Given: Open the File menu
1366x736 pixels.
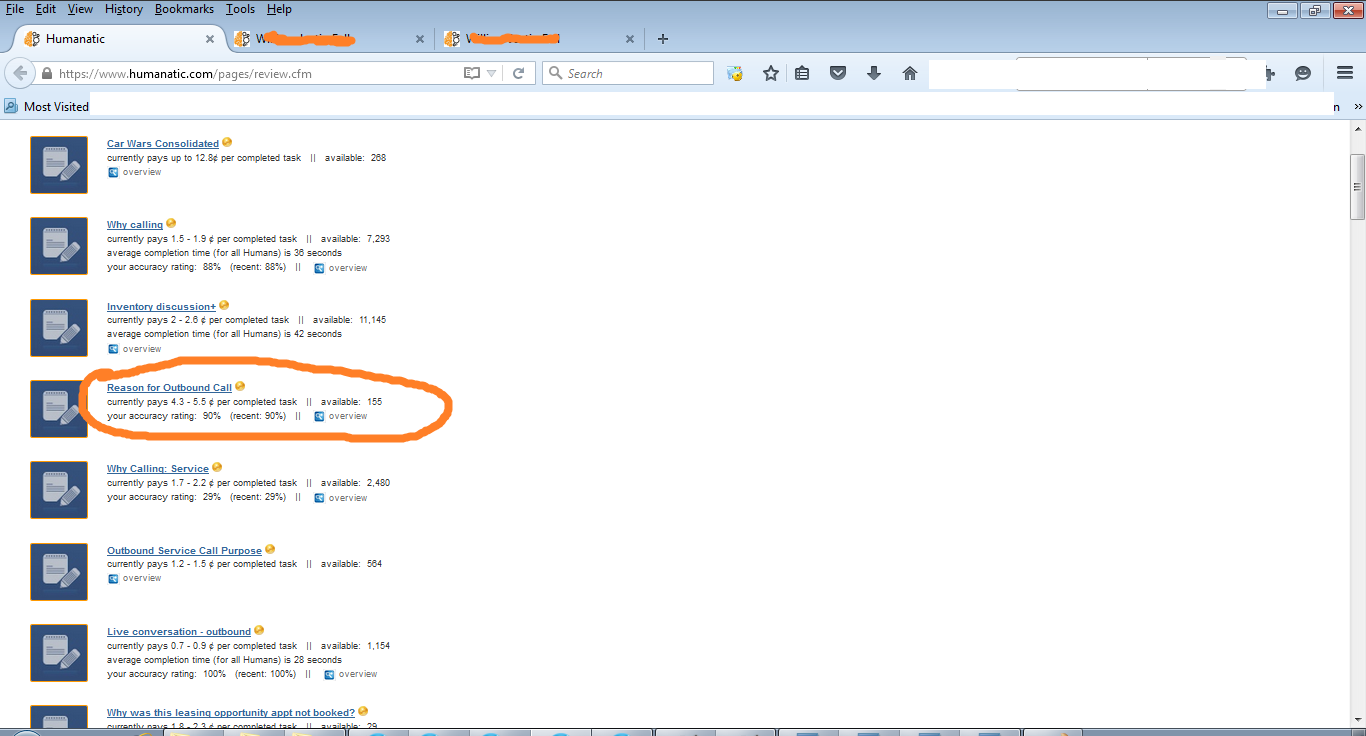Looking at the screenshot, I should coord(15,9).
